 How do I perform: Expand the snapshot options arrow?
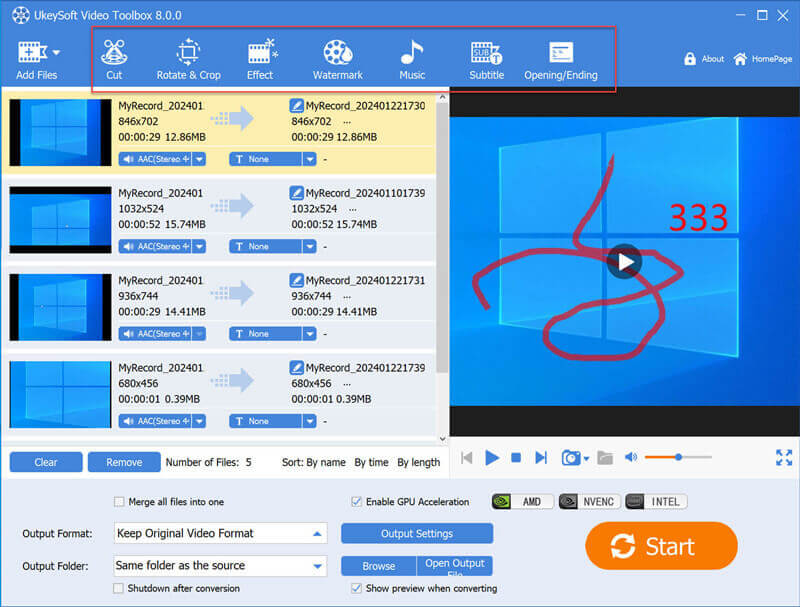[x=586, y=459]
